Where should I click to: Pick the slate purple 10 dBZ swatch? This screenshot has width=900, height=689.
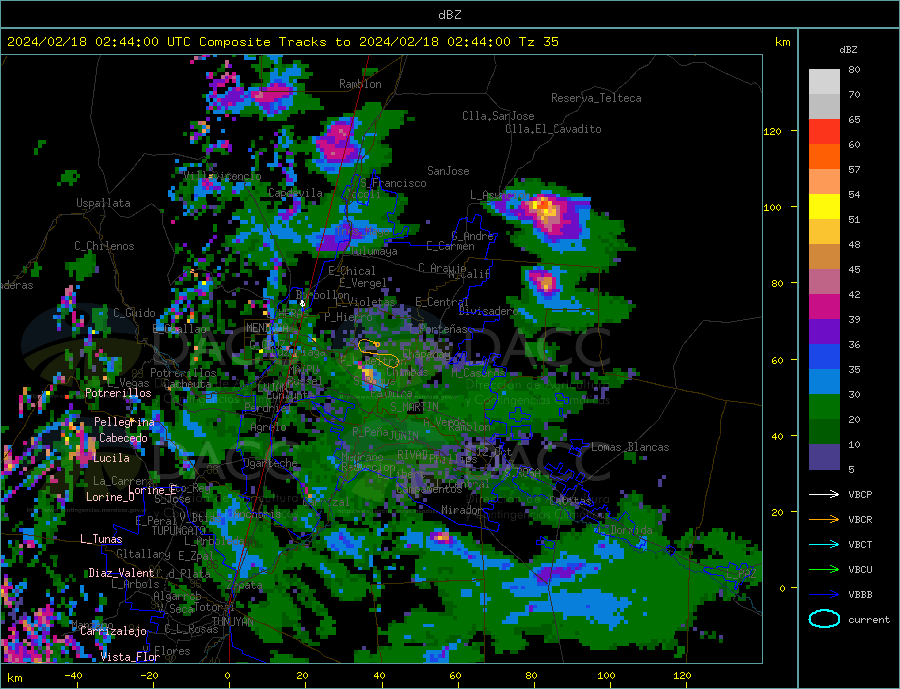pyautogui.click(x=824, y=457)
